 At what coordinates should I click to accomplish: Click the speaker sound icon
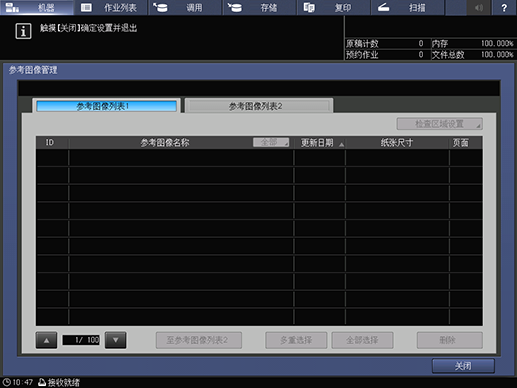(479, 7)
